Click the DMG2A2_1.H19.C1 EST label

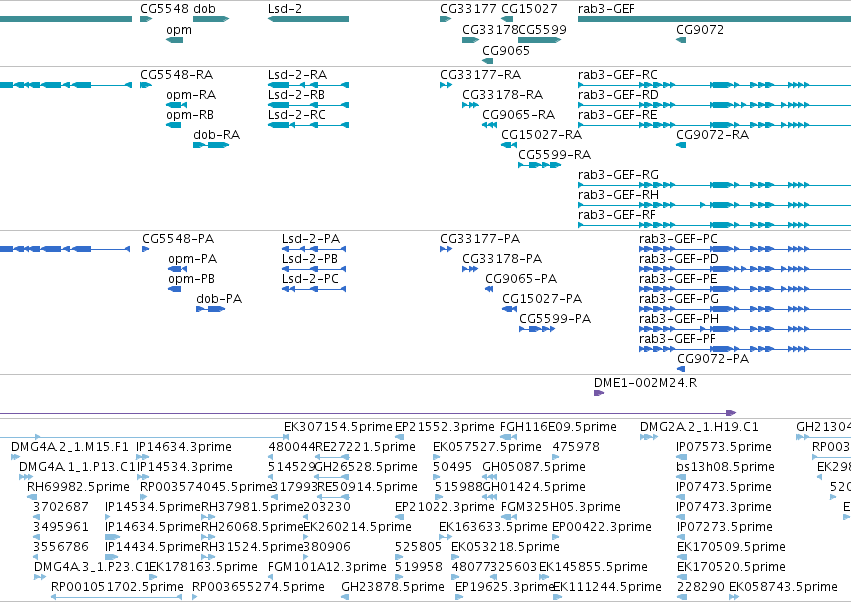tap(700, 427)
